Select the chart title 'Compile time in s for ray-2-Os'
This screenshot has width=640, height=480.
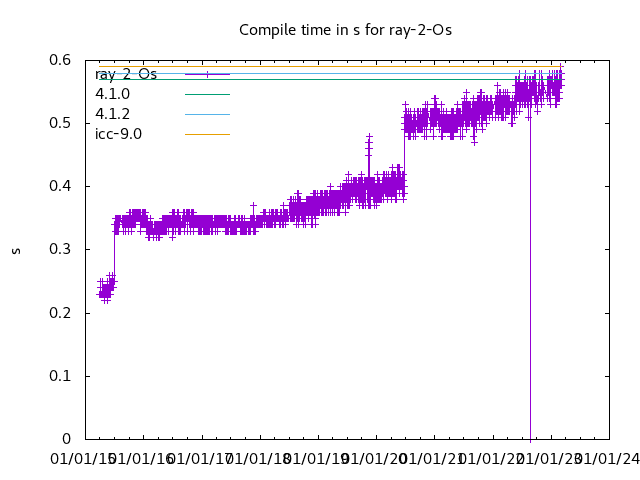pos(345,30)
